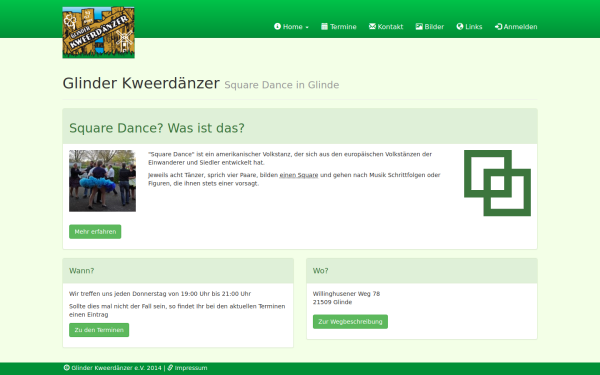Click the 'Wann?' panel heading
The width and height of the screenshot is (600, 375).
coord(82,271)
